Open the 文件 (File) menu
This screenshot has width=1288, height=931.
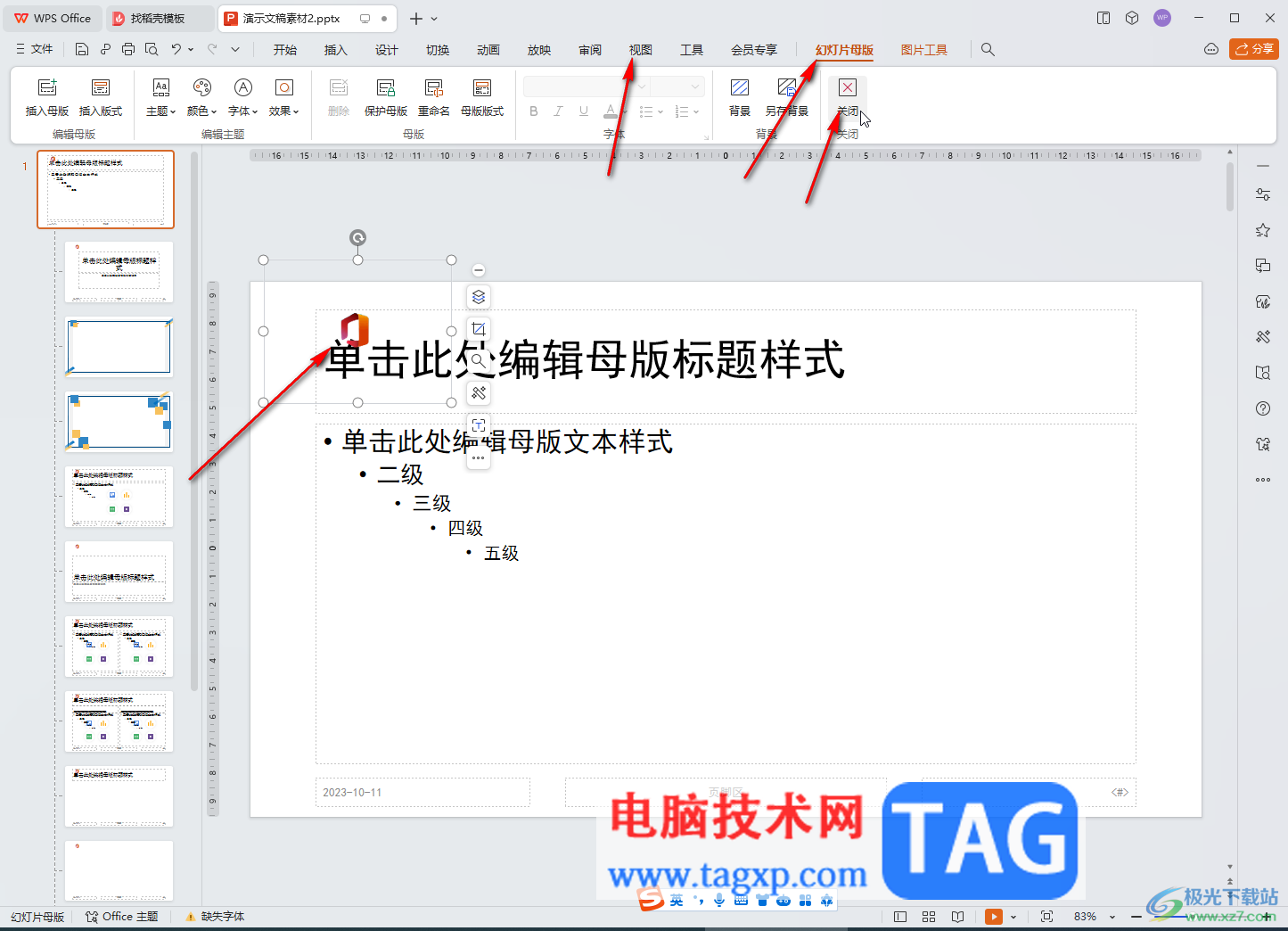(x=35, y=50)
